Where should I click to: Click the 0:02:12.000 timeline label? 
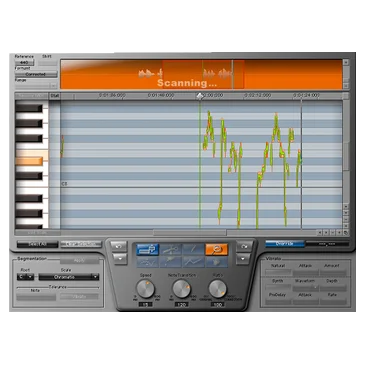pos(257,95)
